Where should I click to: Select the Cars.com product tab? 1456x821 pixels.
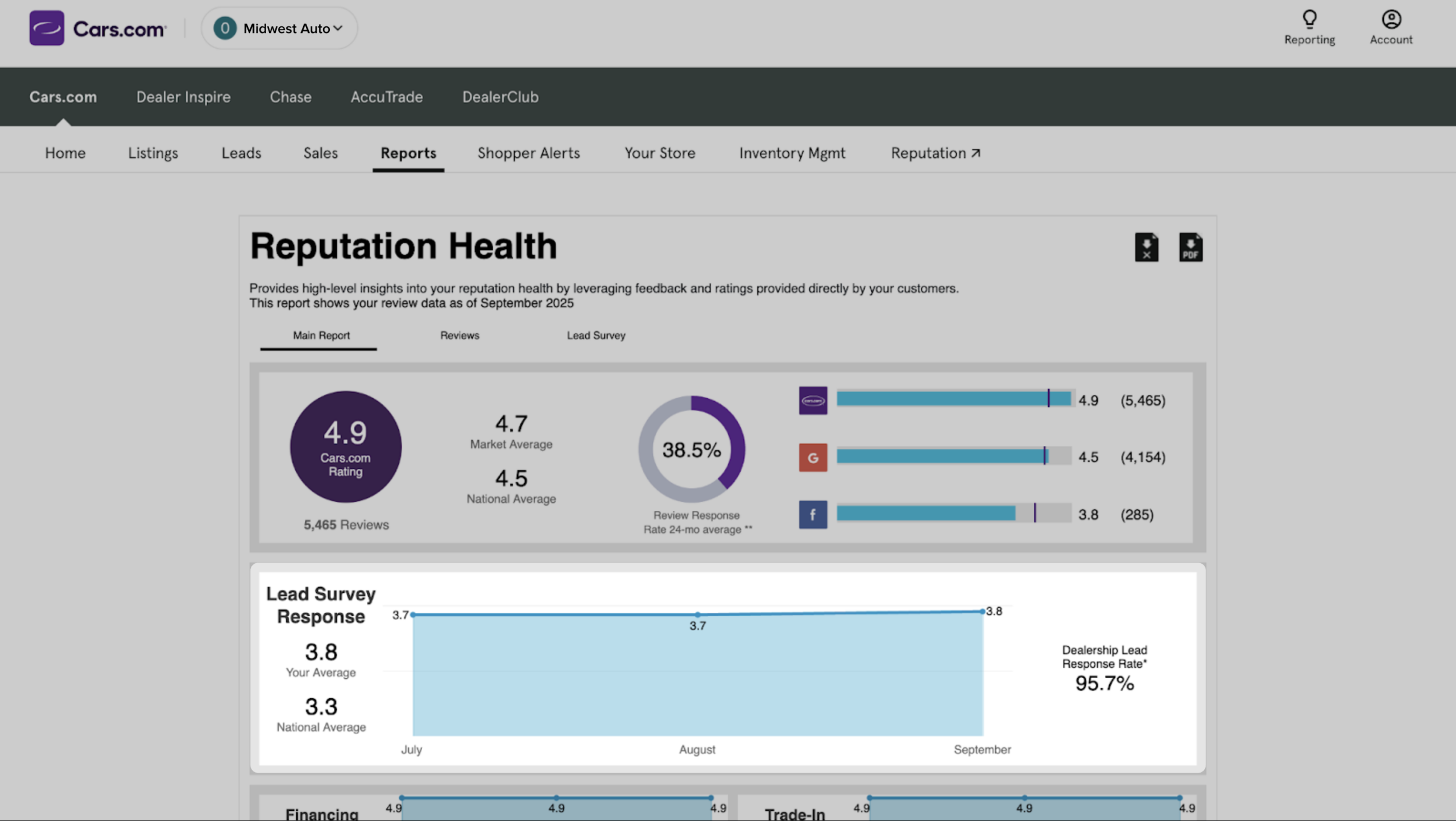(x=63, y=97)
